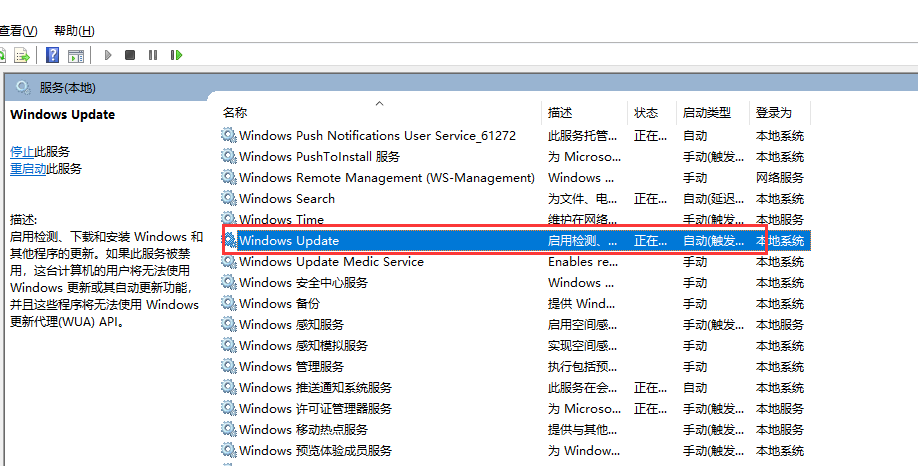Click the Start Service play icon
The width and height of the screenshot is (918, 466).
pyautogui.click(x=108, y=55)
